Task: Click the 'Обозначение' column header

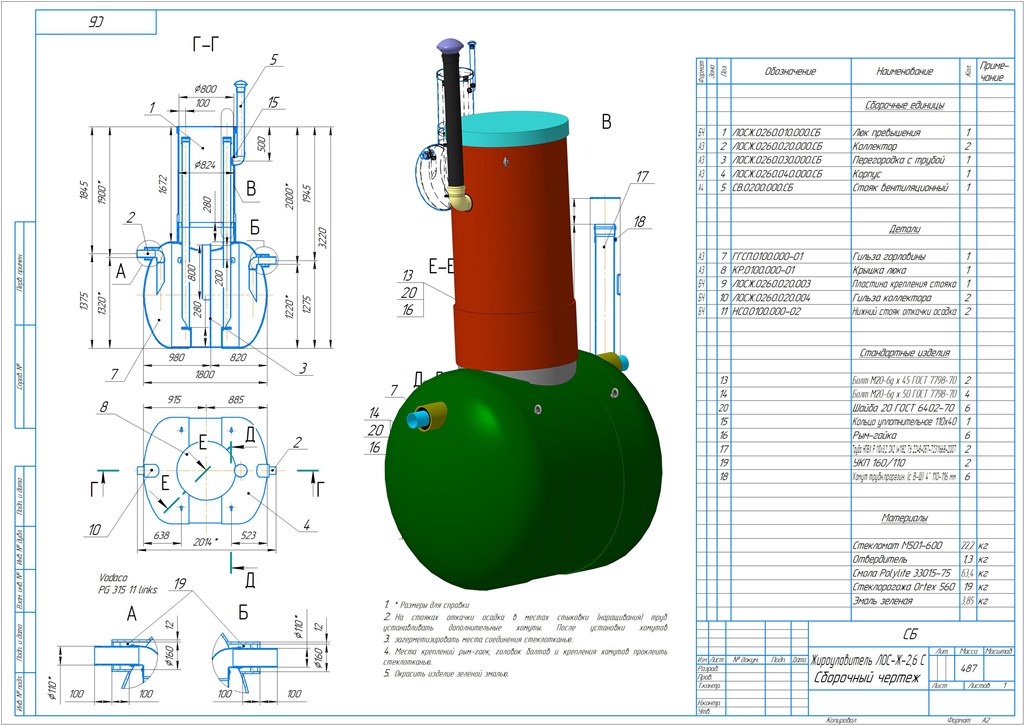Action: [x=790, y=71]
